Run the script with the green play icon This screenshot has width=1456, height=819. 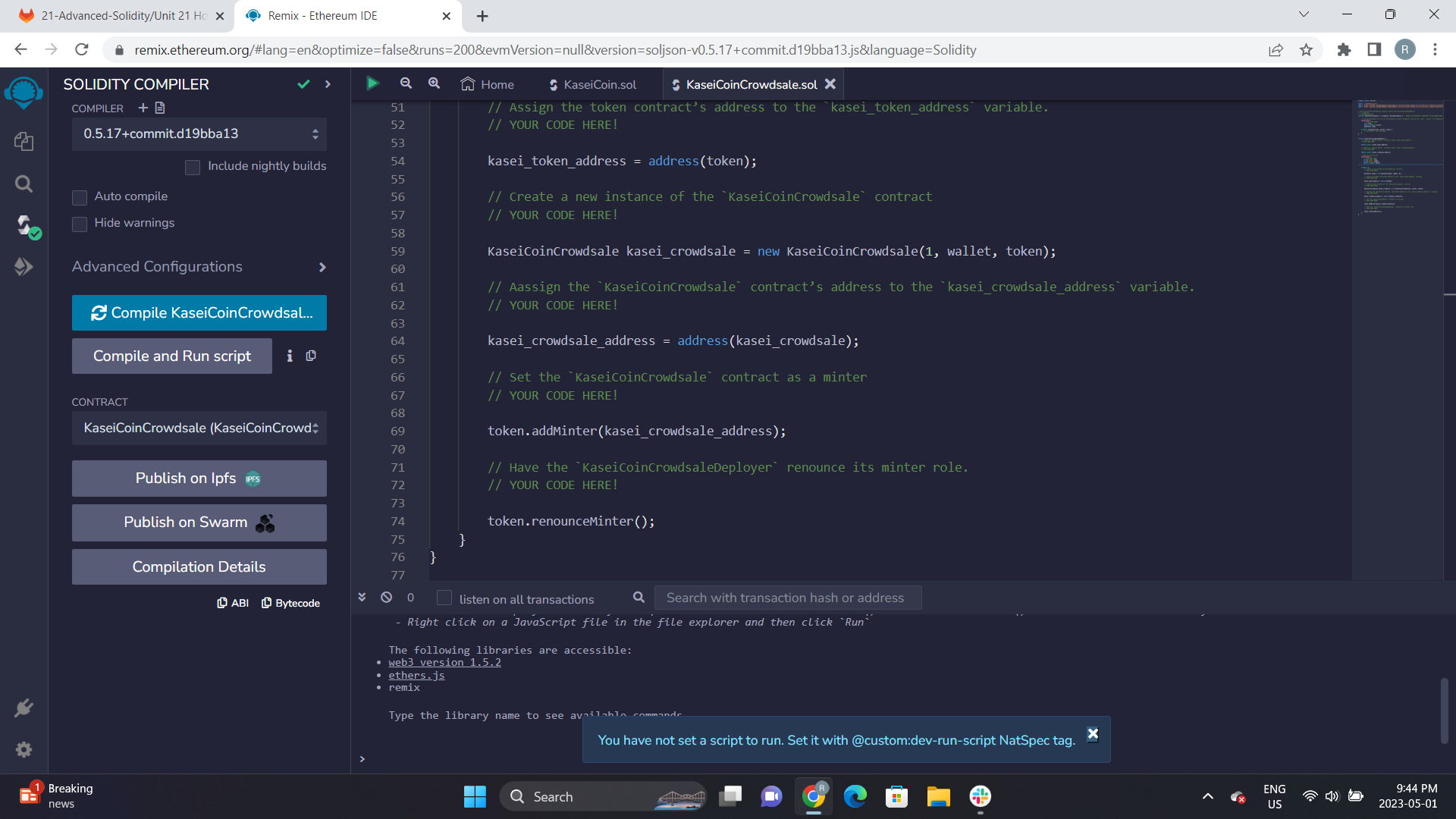point(372,83)
